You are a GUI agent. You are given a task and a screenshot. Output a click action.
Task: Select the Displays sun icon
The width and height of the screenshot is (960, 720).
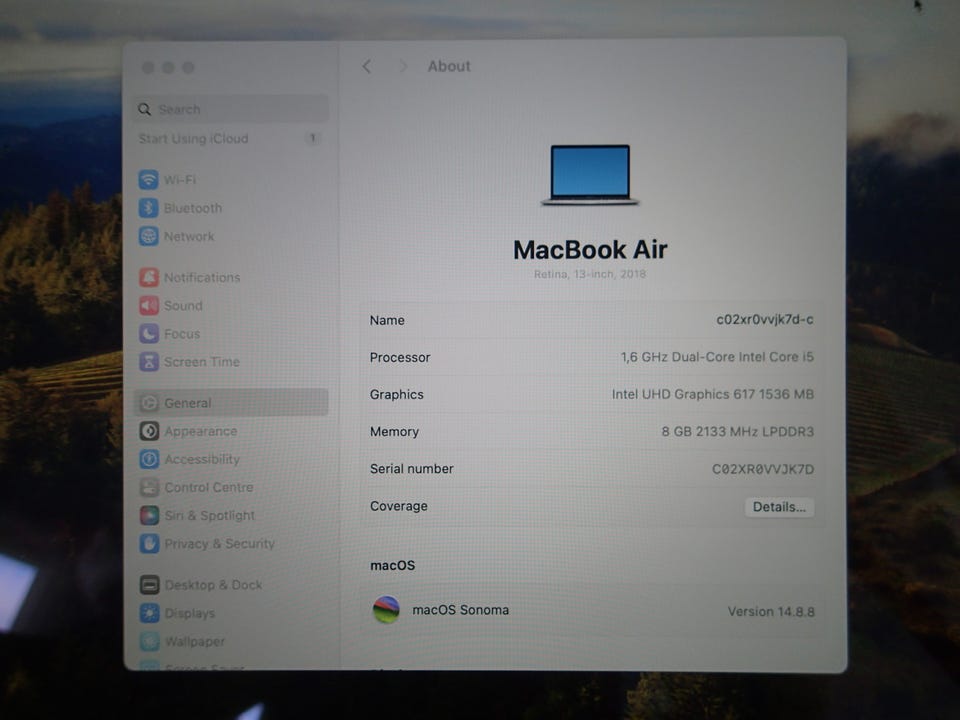(149, 613)
